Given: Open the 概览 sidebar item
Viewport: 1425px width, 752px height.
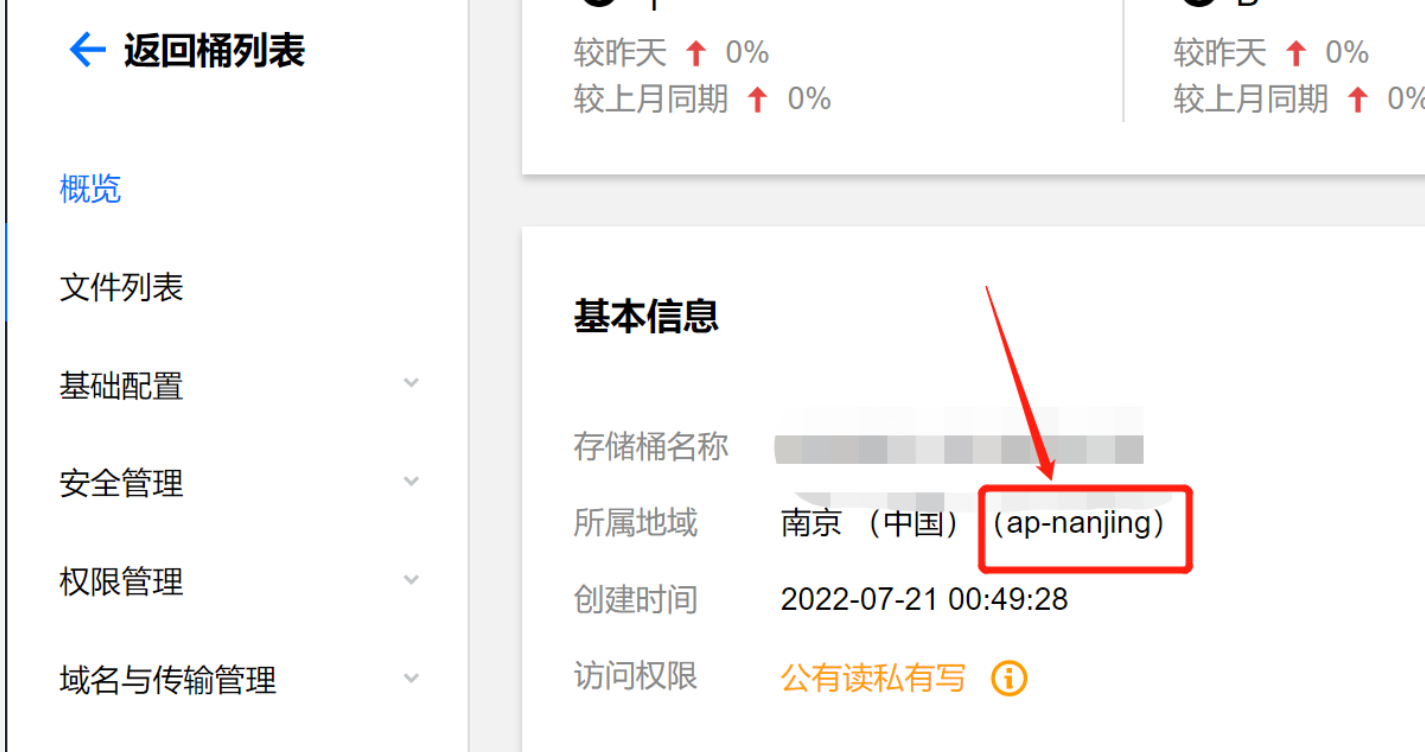Looking at the screenshot, I should click(x=90, y=188).
